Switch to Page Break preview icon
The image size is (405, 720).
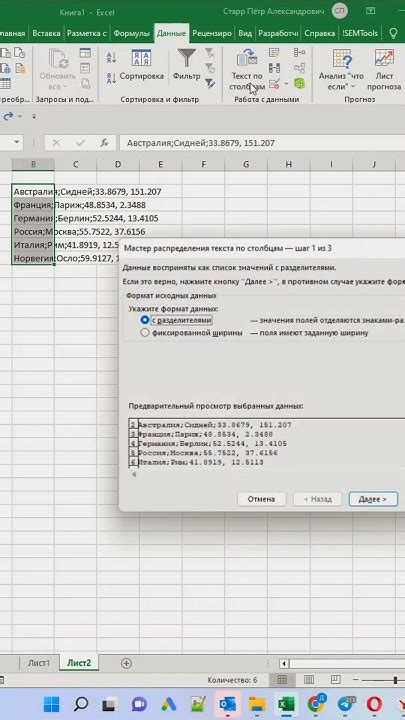[336, 680]
